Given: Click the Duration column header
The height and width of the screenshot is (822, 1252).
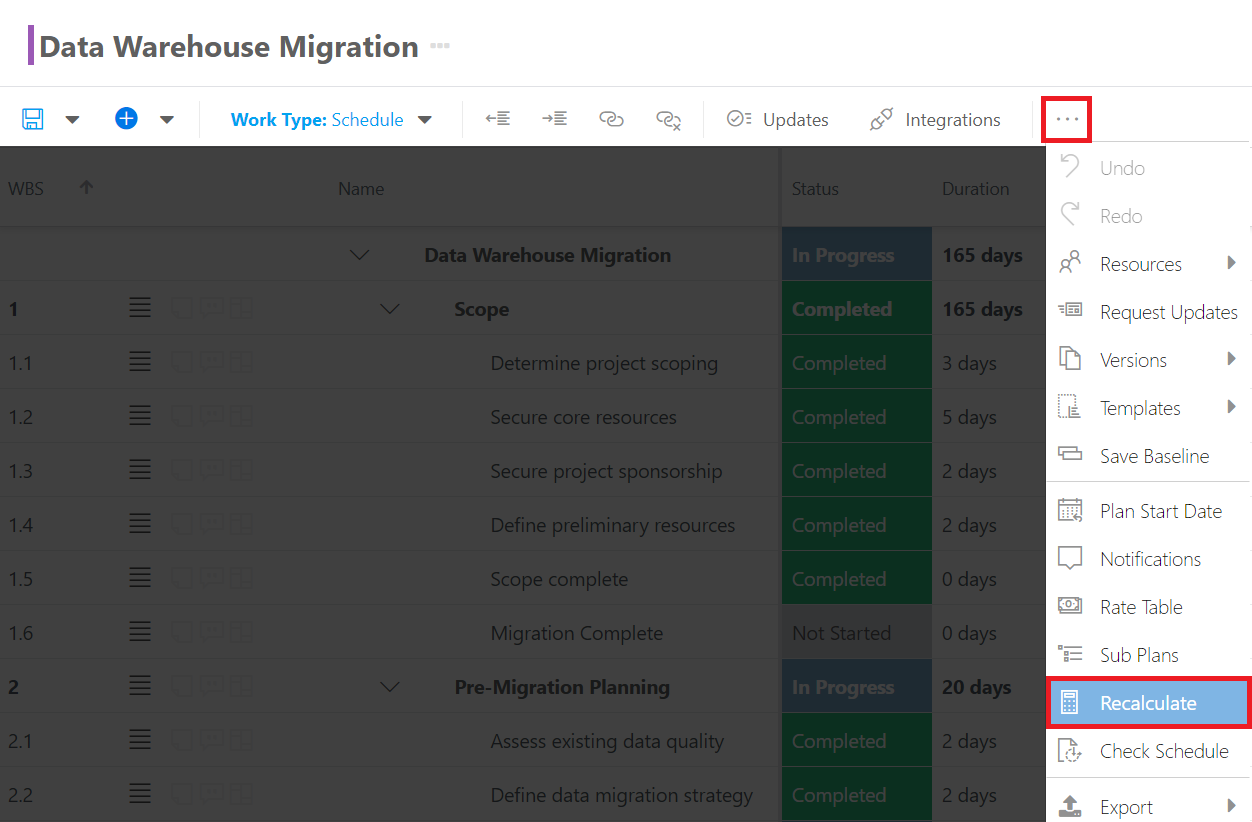Looking at the screenshot, I should tap(975, 188).
